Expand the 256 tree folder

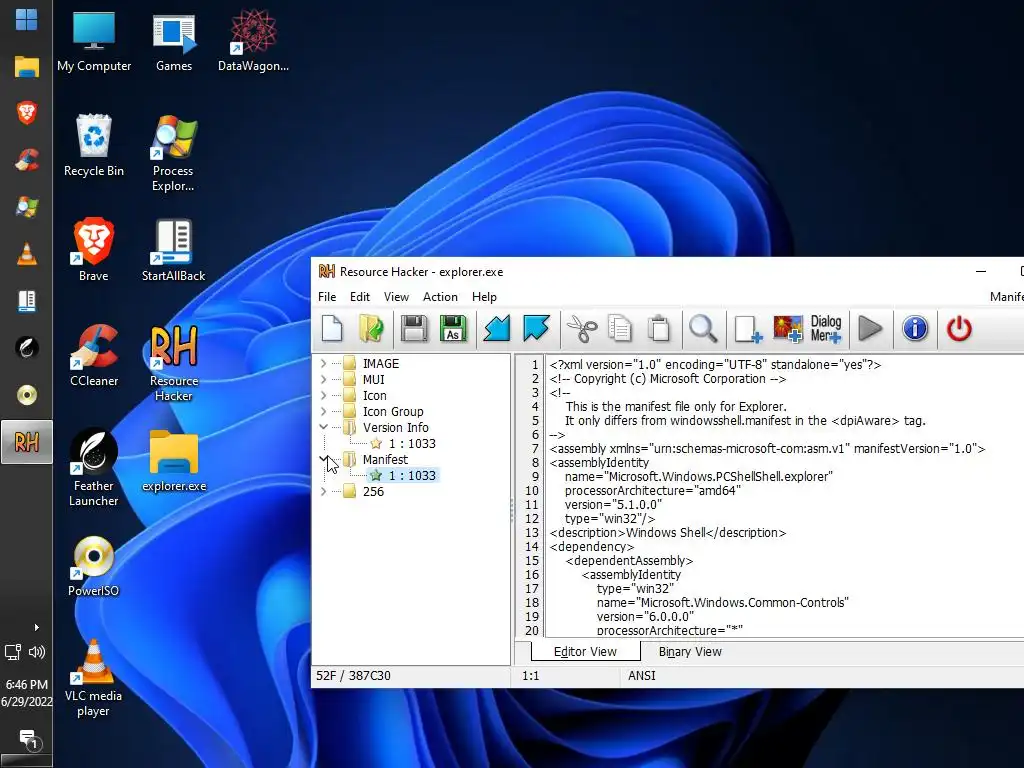tap(323, 491)
